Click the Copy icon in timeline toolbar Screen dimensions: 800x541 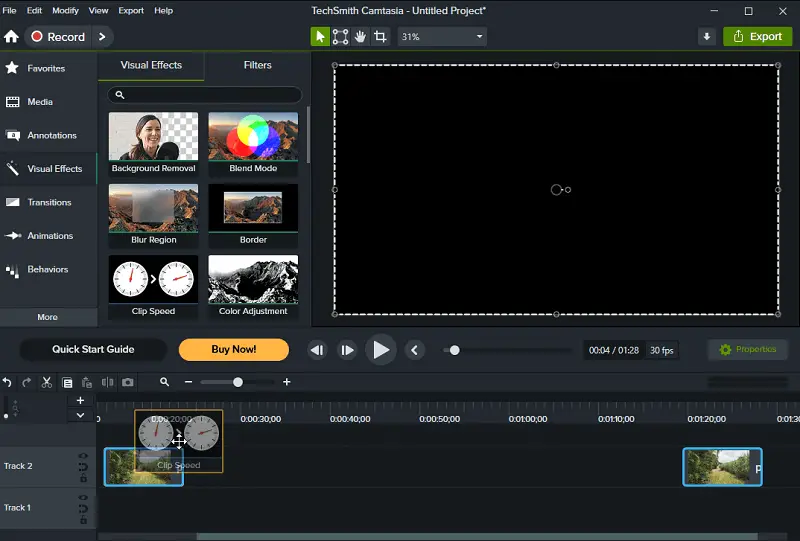click(67, 382)
